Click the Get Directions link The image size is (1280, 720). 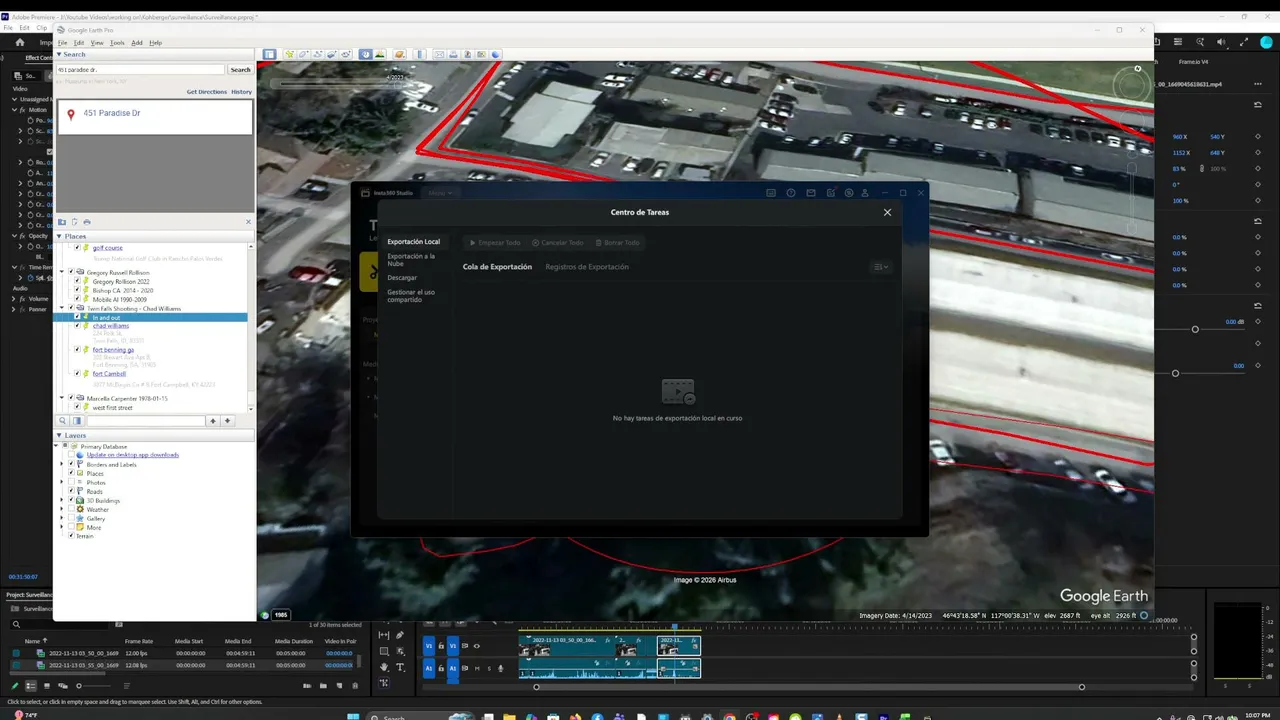pos(207,92)
